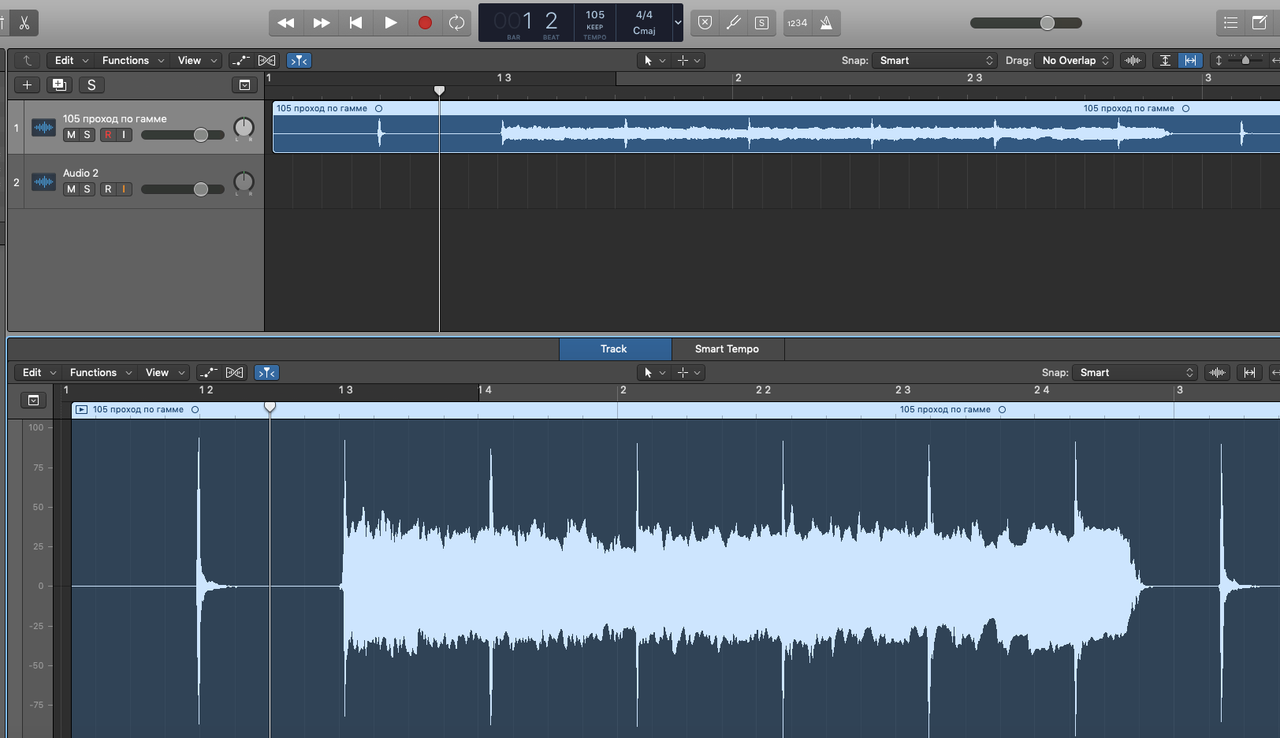Open the audio editor Edit menu
This screenshot has height=738, width=1280.
39,372
